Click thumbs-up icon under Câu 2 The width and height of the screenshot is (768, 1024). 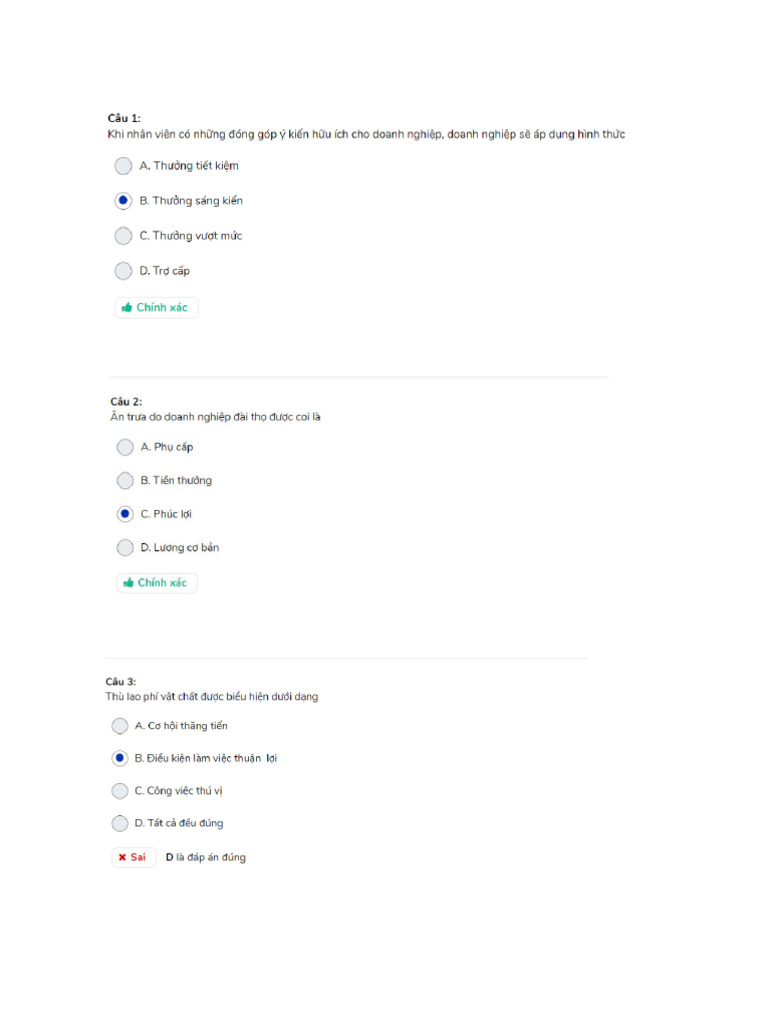point(128,583)
